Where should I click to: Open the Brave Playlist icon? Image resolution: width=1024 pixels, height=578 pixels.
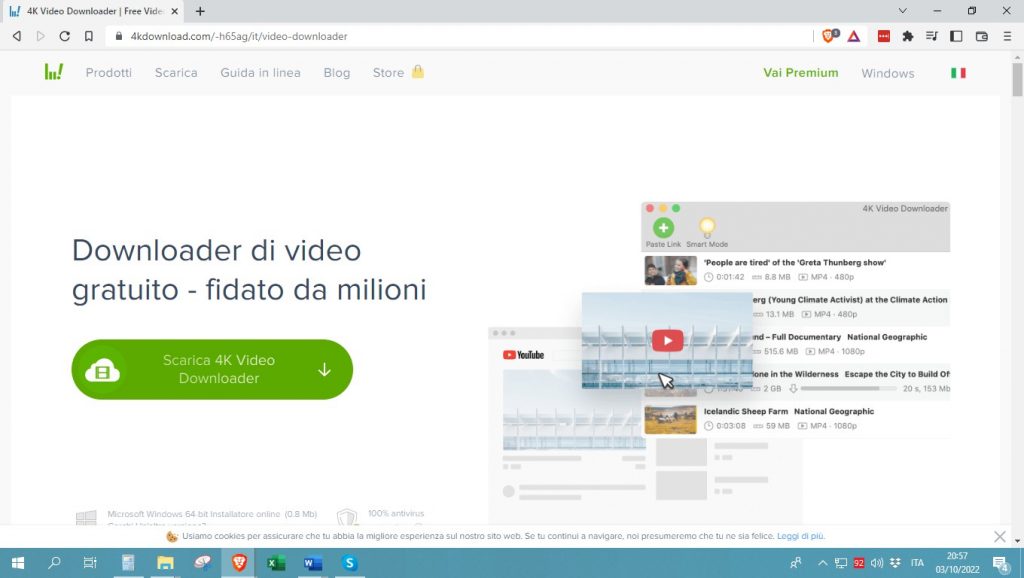pyautogui.click(x=932, y=35)
